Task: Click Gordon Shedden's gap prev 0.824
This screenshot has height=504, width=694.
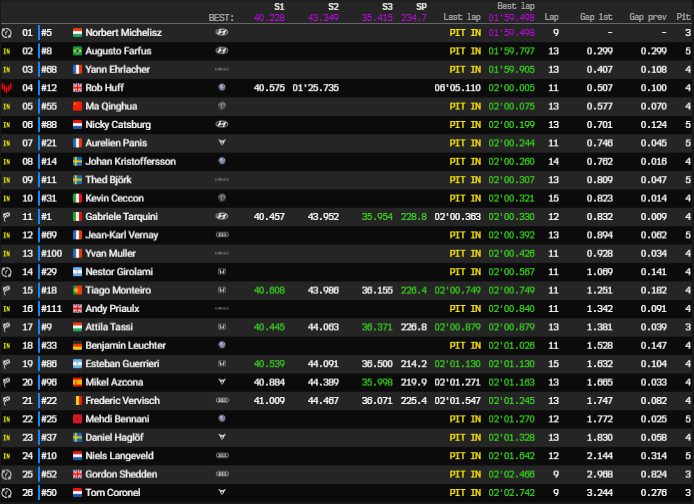Action: click(x=653, y=474)
